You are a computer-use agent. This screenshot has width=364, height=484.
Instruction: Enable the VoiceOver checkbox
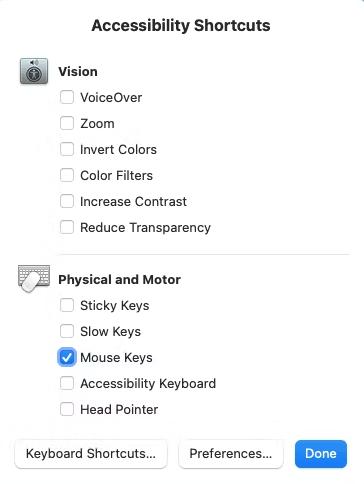point(67,97)
